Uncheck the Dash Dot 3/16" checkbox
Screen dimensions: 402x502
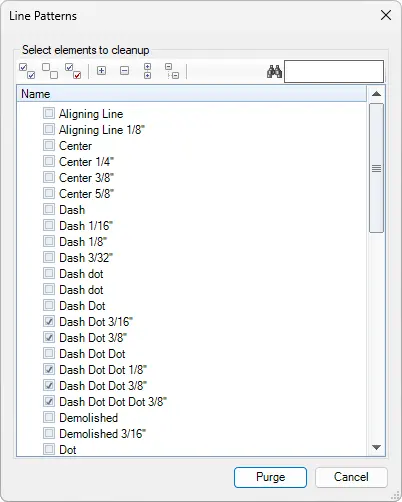tap(49, 321)
